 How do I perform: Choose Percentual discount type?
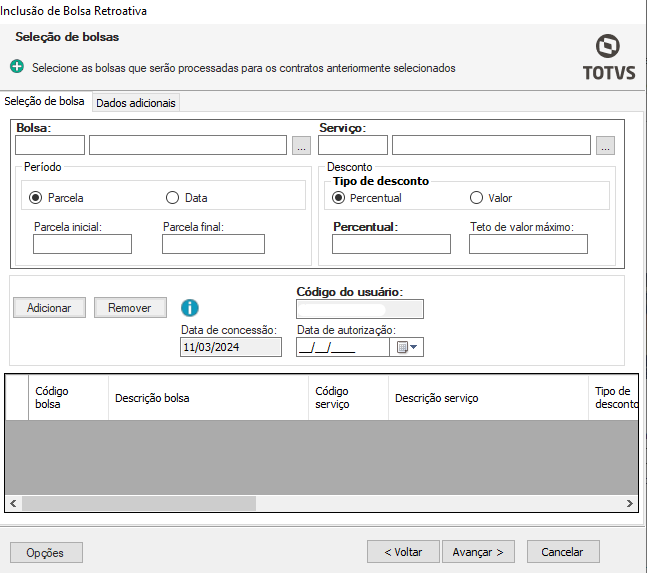(x=339, y=198)
